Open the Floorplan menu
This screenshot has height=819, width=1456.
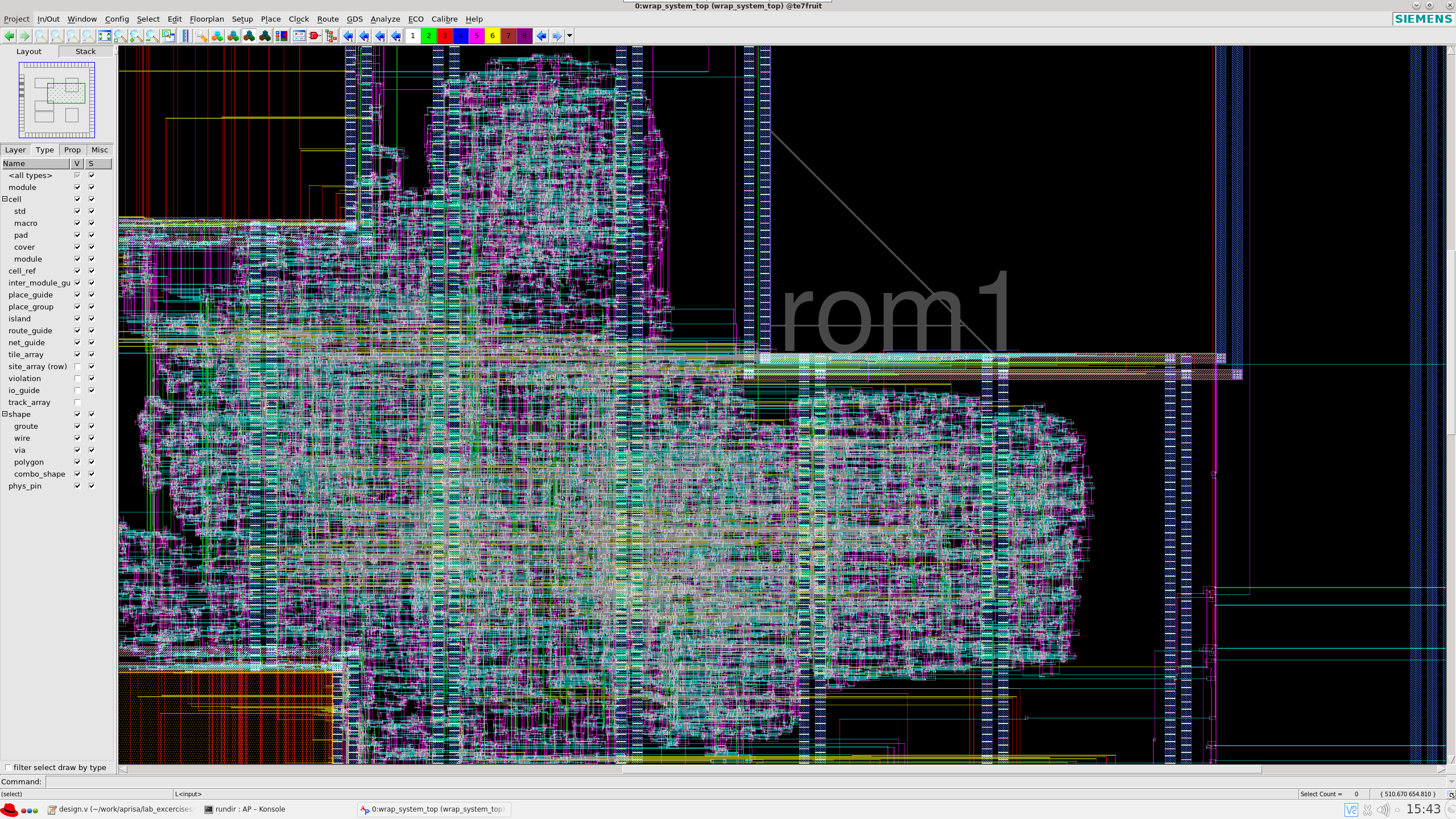[x=206, y=19]
